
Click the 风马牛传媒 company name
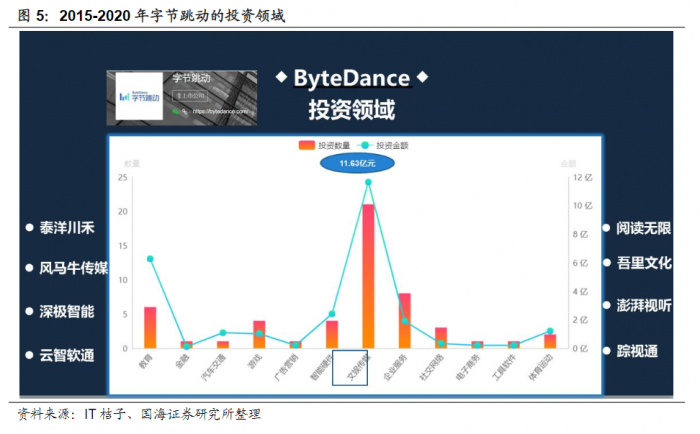click(x=74, y=268)
